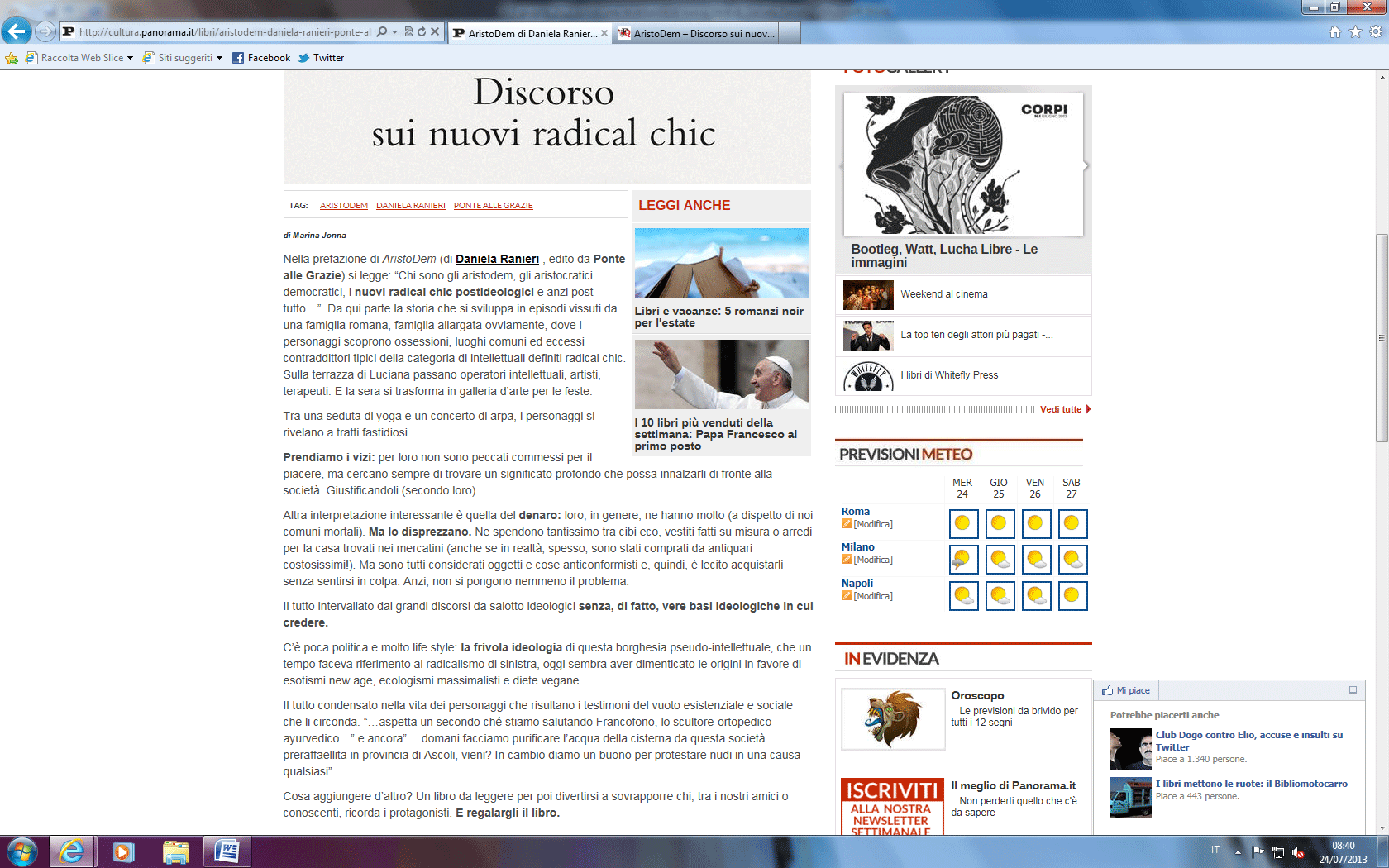Click the Facebook Mi piace thumbs-up icon

click(1107, 690)
